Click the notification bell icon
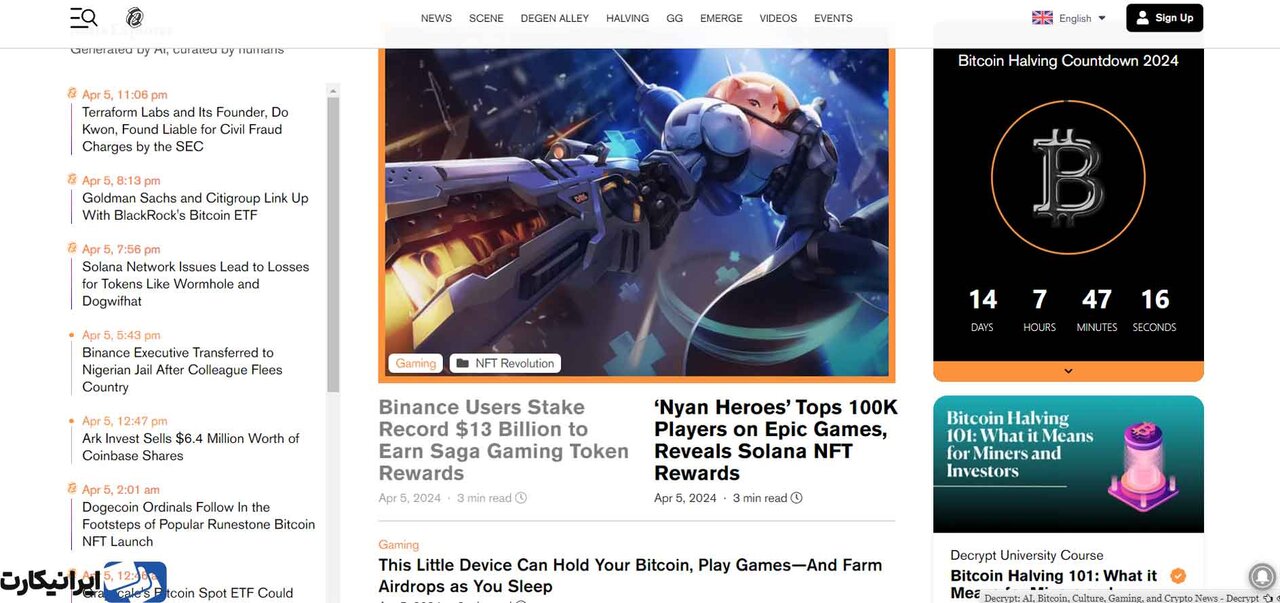This screenshot has height=603, width=1280. [1263, 576]
